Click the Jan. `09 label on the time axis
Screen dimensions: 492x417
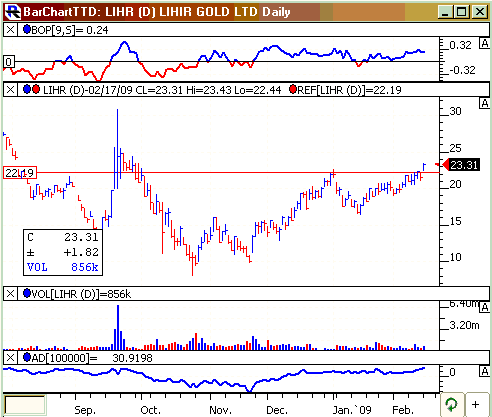pos(352,410)
